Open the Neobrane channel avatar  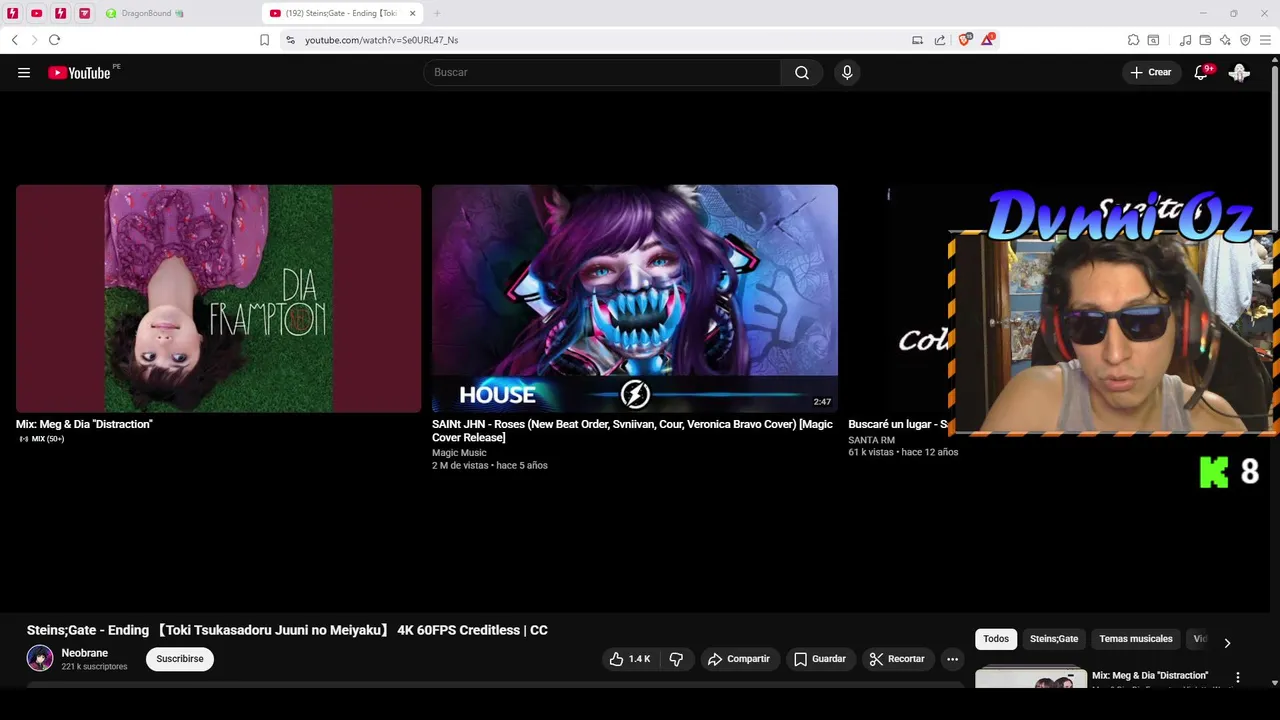[x=40, y=658]
